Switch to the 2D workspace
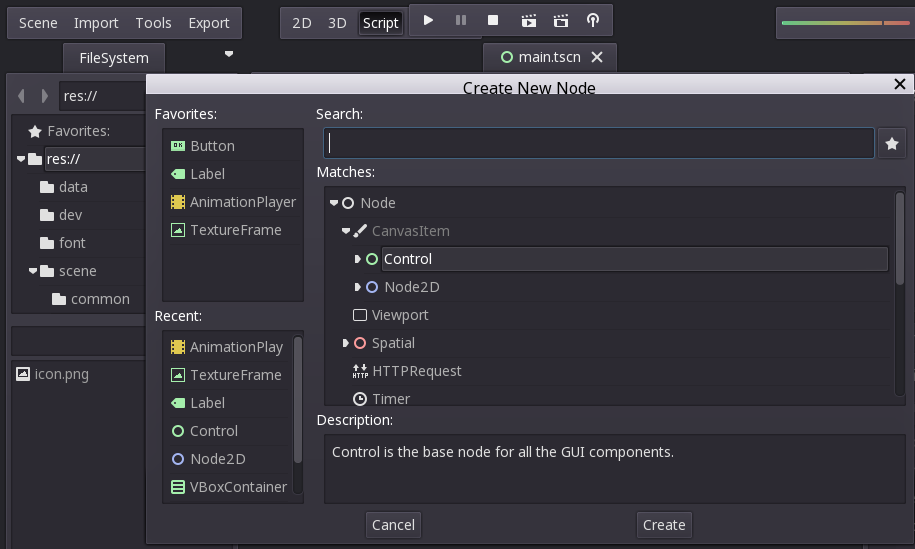 click(302, 23)
